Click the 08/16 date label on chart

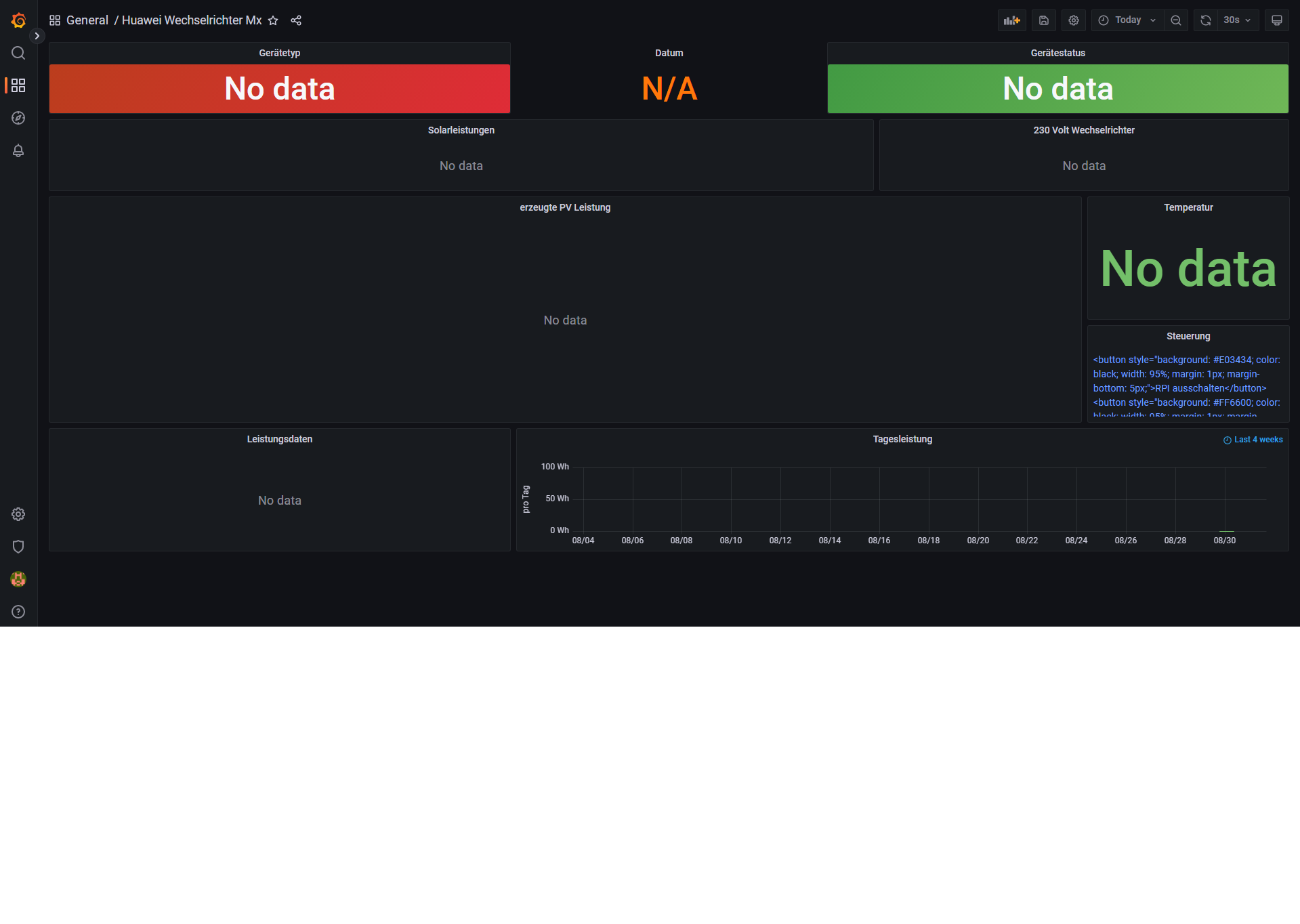click(x=879, y=541)
